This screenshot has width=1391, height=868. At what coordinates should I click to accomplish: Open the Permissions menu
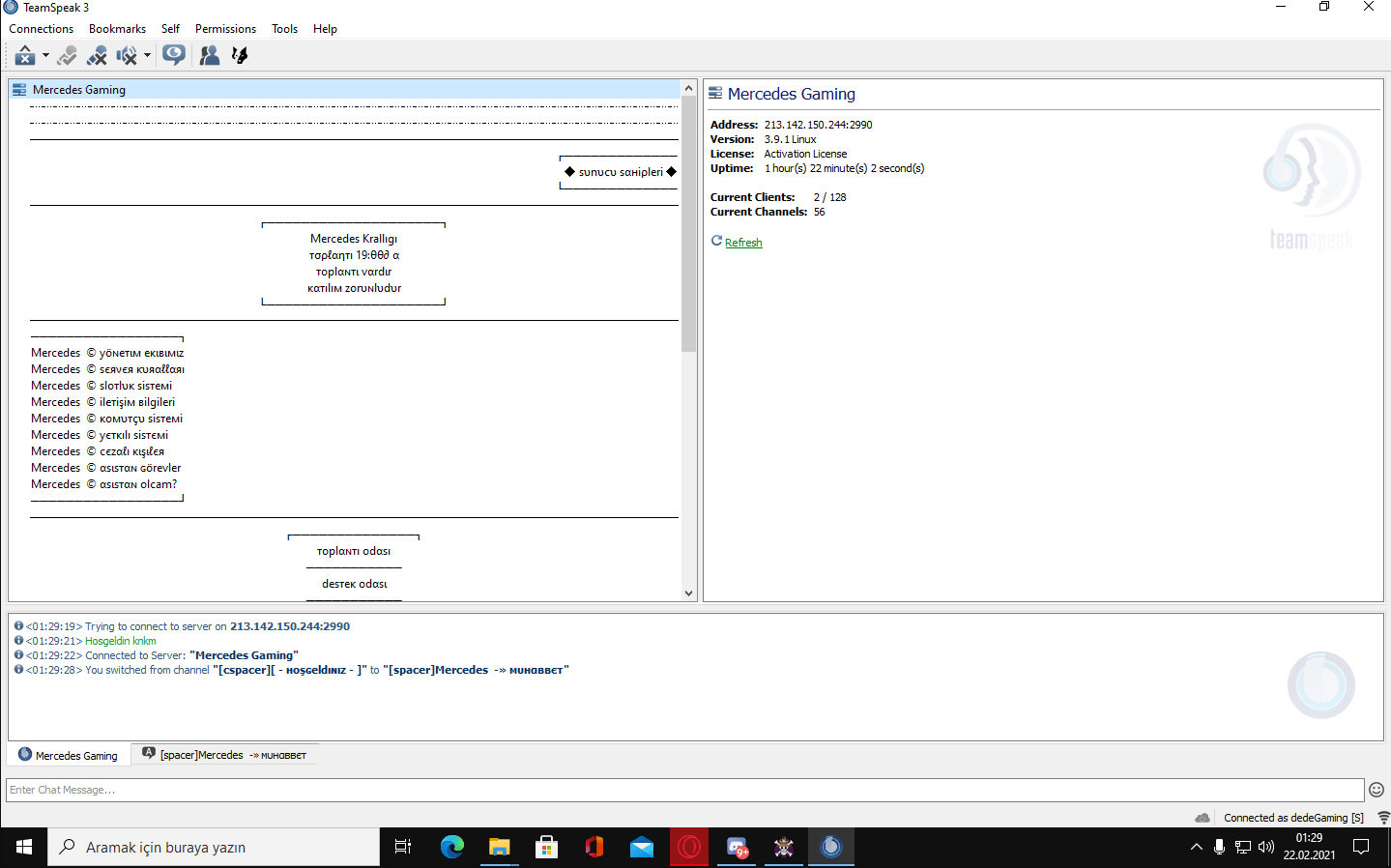(x=225, y=29)
